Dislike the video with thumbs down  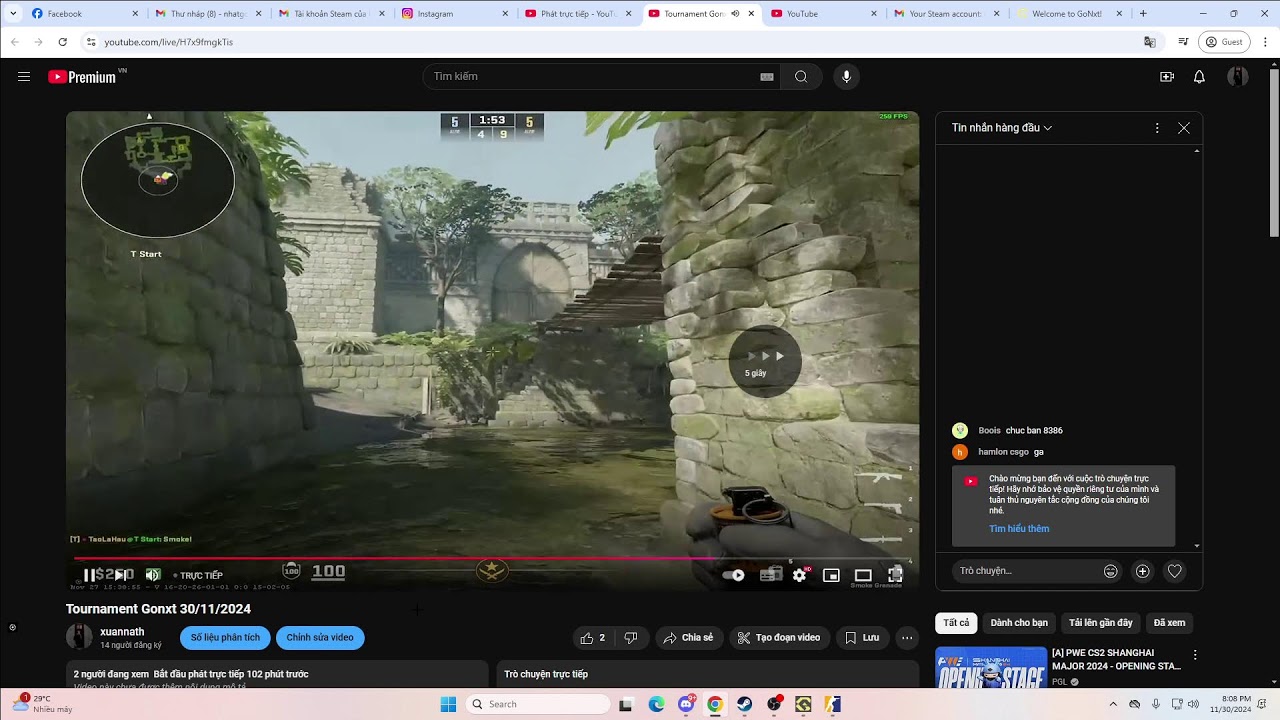coord(631,638)
